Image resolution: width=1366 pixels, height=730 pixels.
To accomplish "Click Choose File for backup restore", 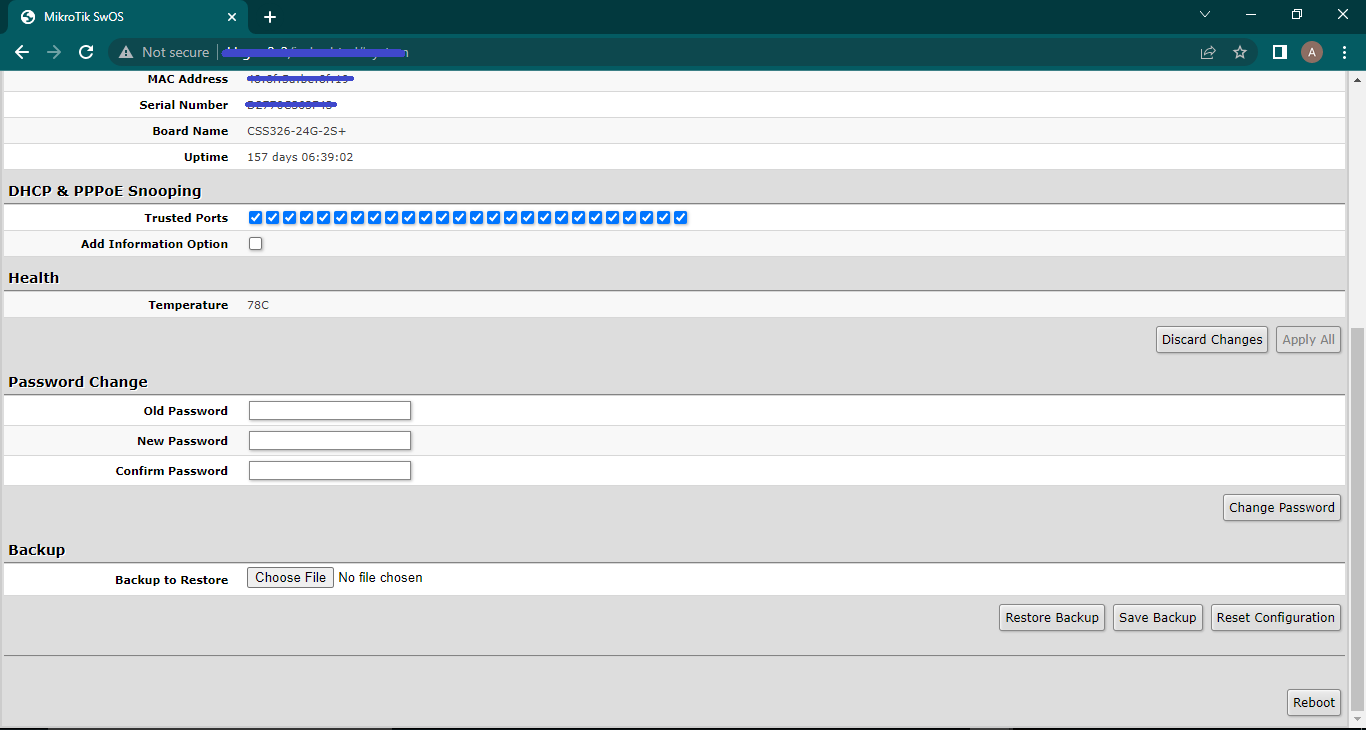I will click(290, 578).
